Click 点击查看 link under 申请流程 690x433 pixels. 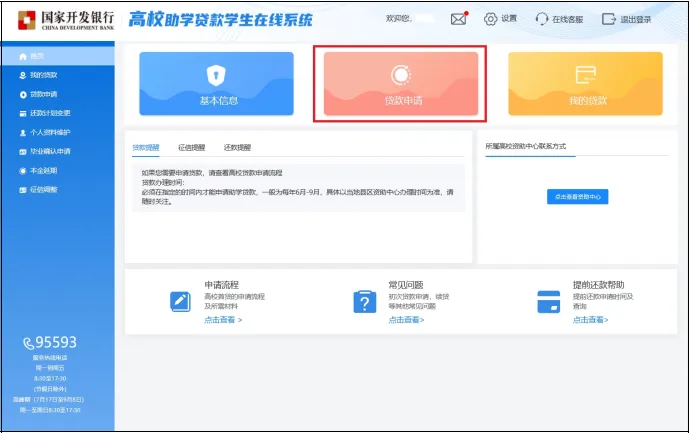coord(223,320)
